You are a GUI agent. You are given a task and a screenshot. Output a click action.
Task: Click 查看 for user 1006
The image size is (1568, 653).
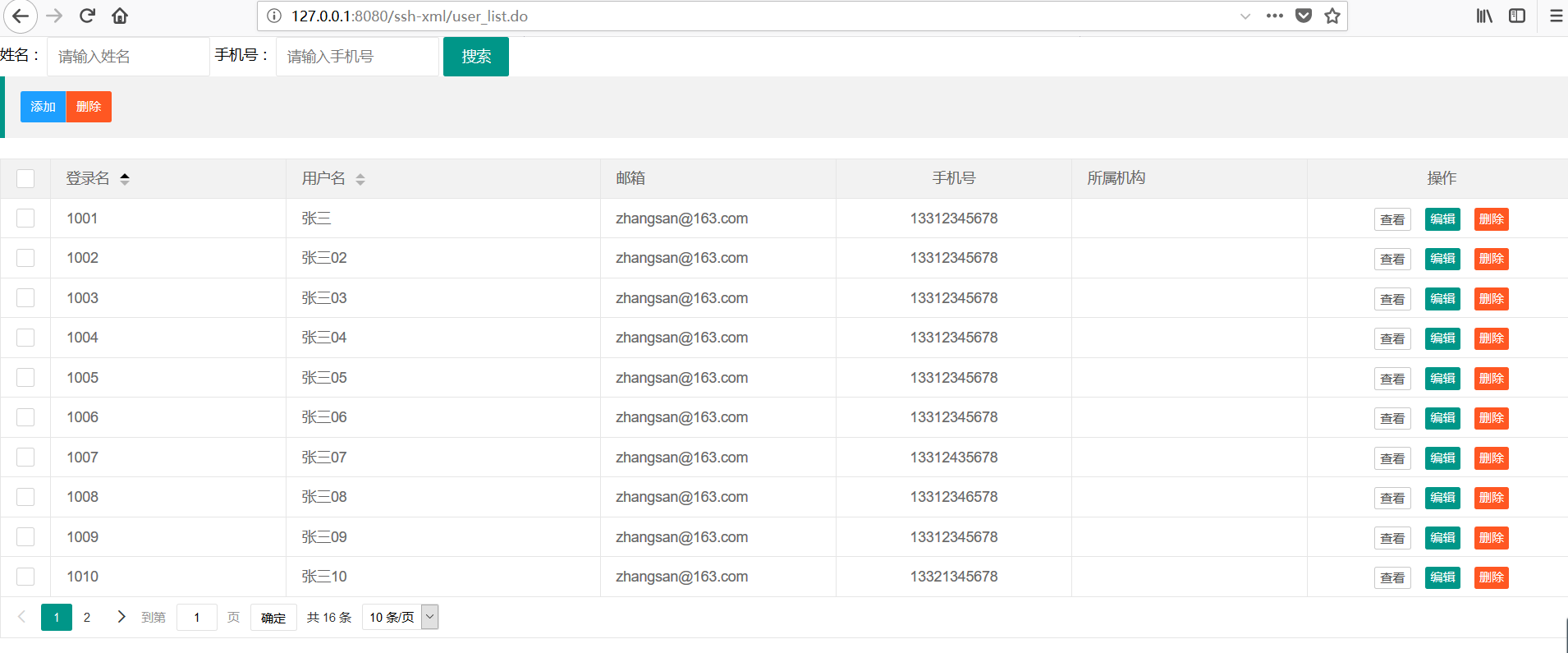1392,418
